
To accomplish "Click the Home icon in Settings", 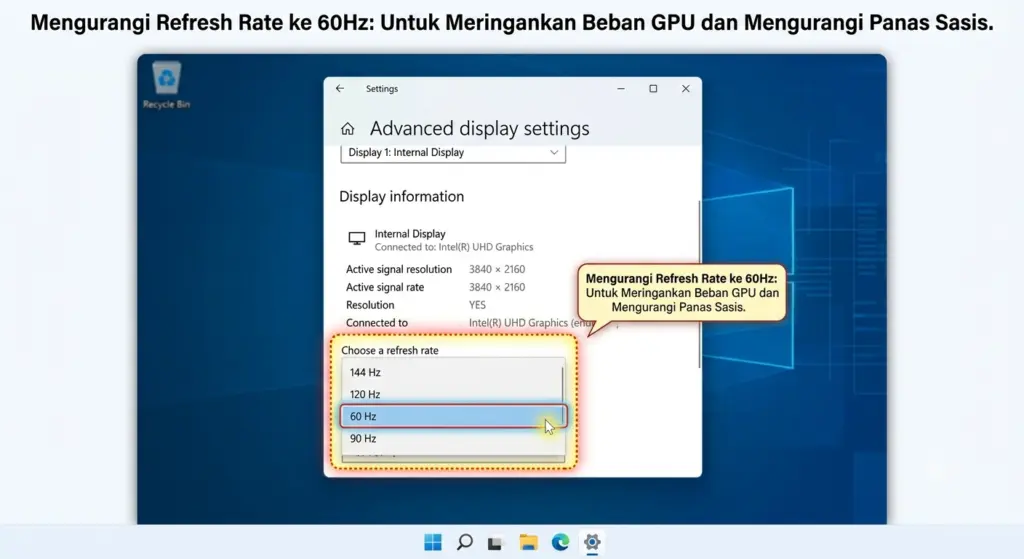I will coord(347,129).
